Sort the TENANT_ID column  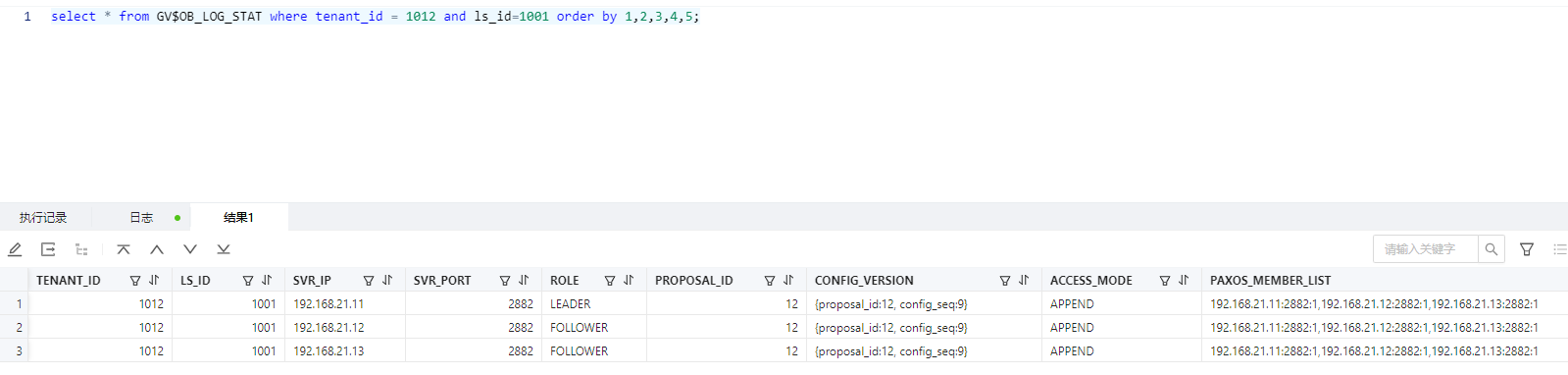[154, 281]
